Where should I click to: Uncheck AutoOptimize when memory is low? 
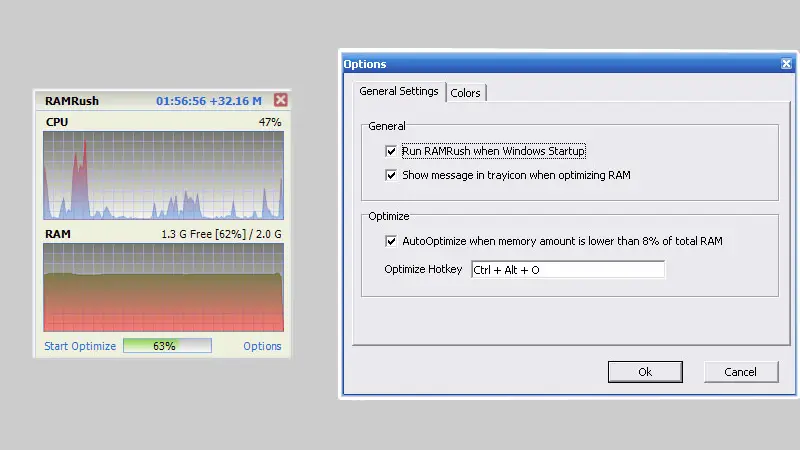click(x=391, y=241)
